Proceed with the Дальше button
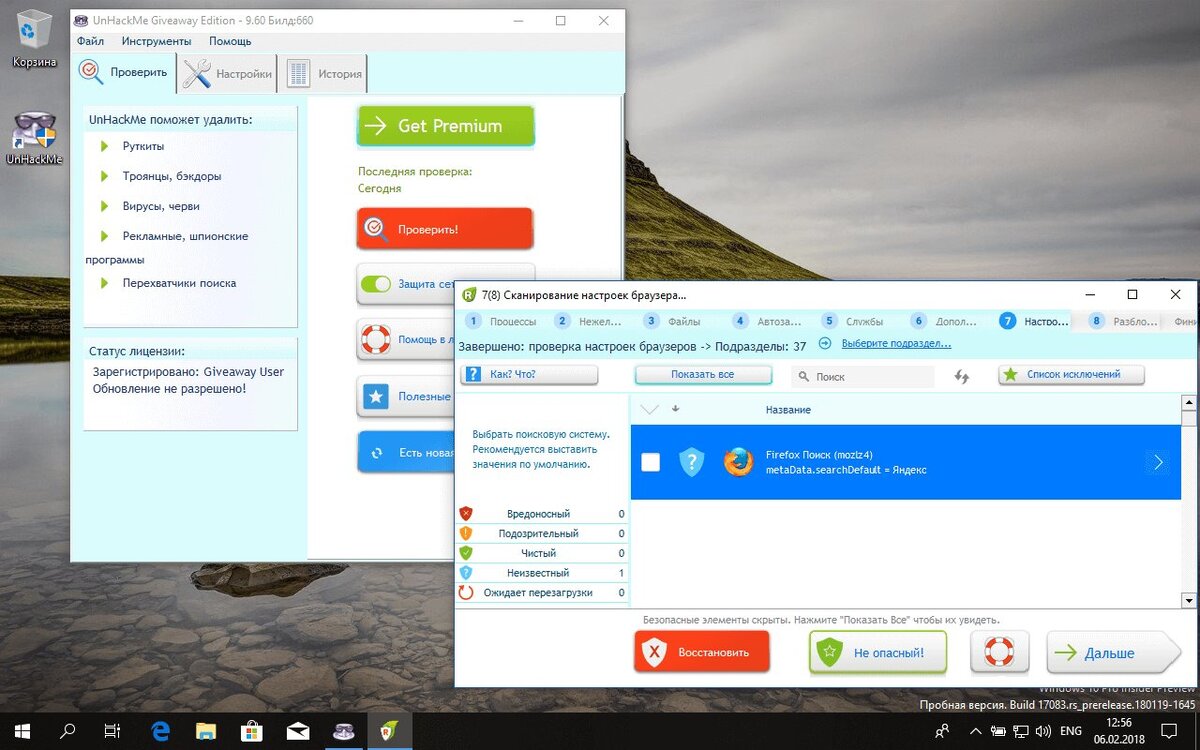This screenshot has height=750, width=1200. (x=1112, y=652)
